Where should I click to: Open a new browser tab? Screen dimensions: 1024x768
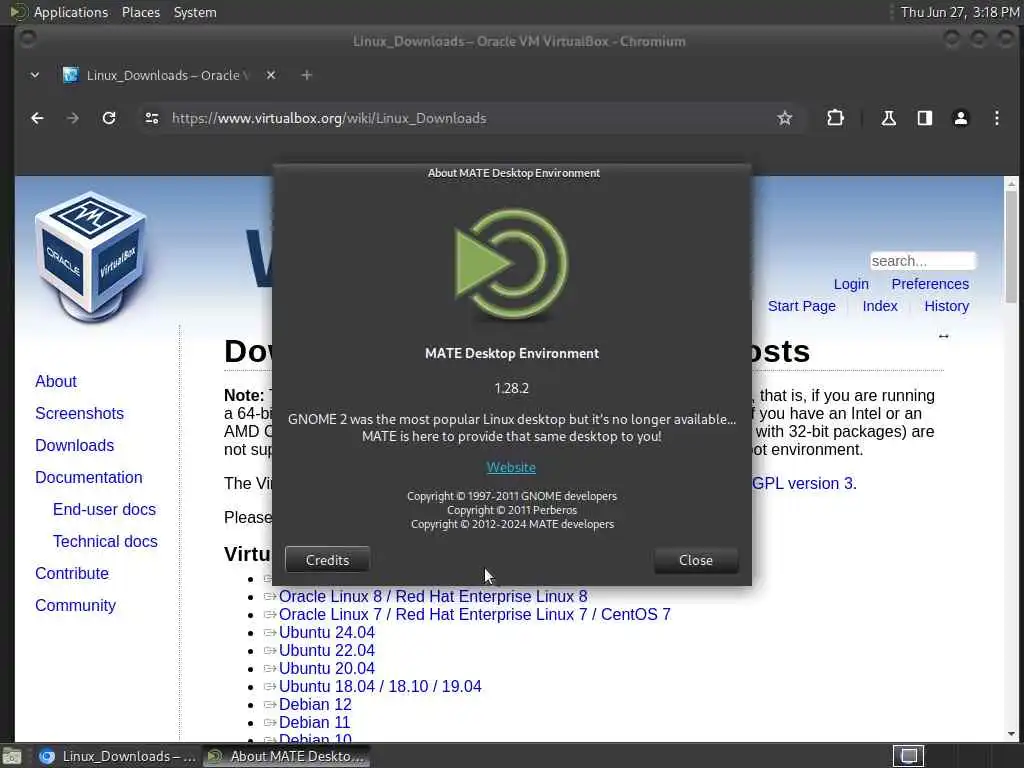pos(306,75)
